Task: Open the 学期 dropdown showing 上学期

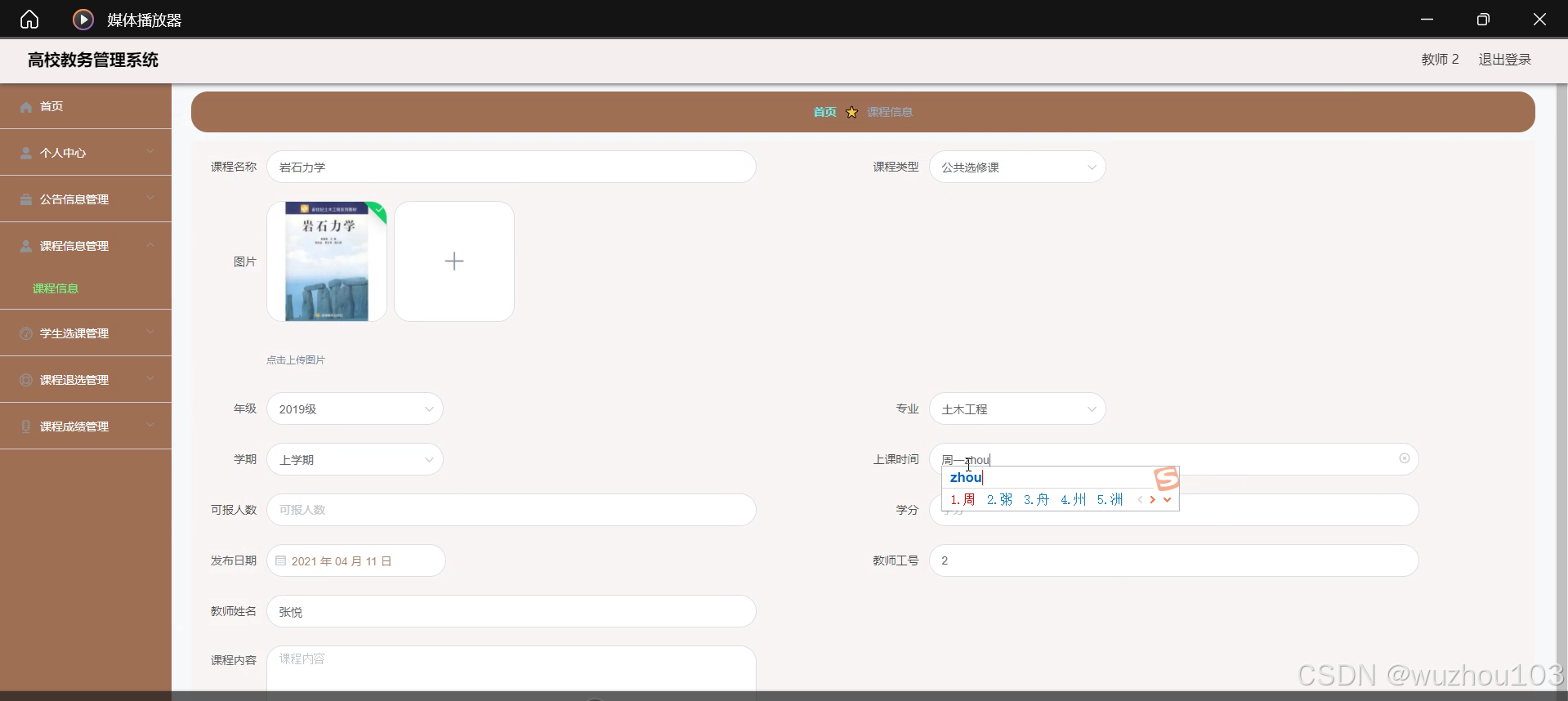Action: pos(355,459)
